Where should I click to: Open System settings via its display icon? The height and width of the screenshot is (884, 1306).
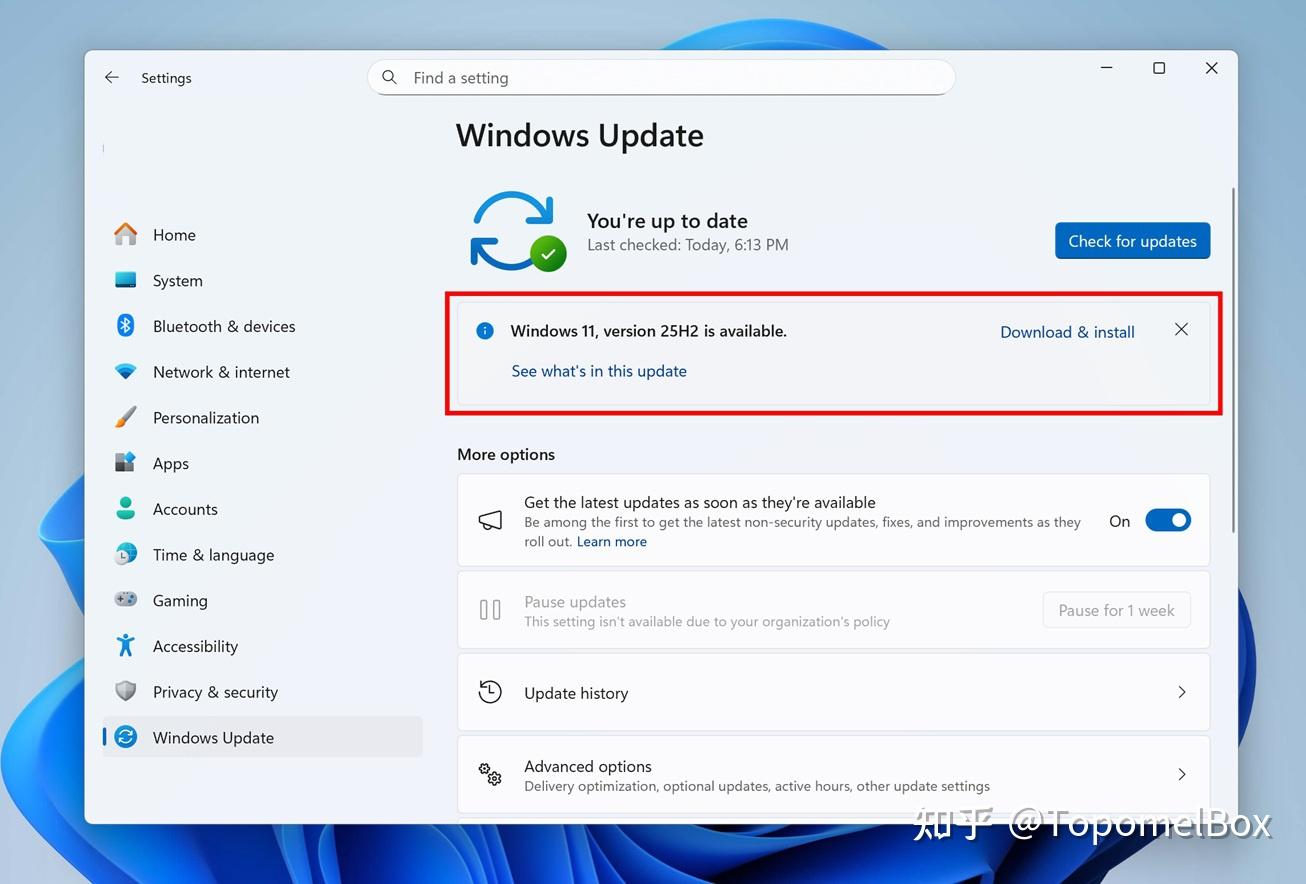[125, 280]
